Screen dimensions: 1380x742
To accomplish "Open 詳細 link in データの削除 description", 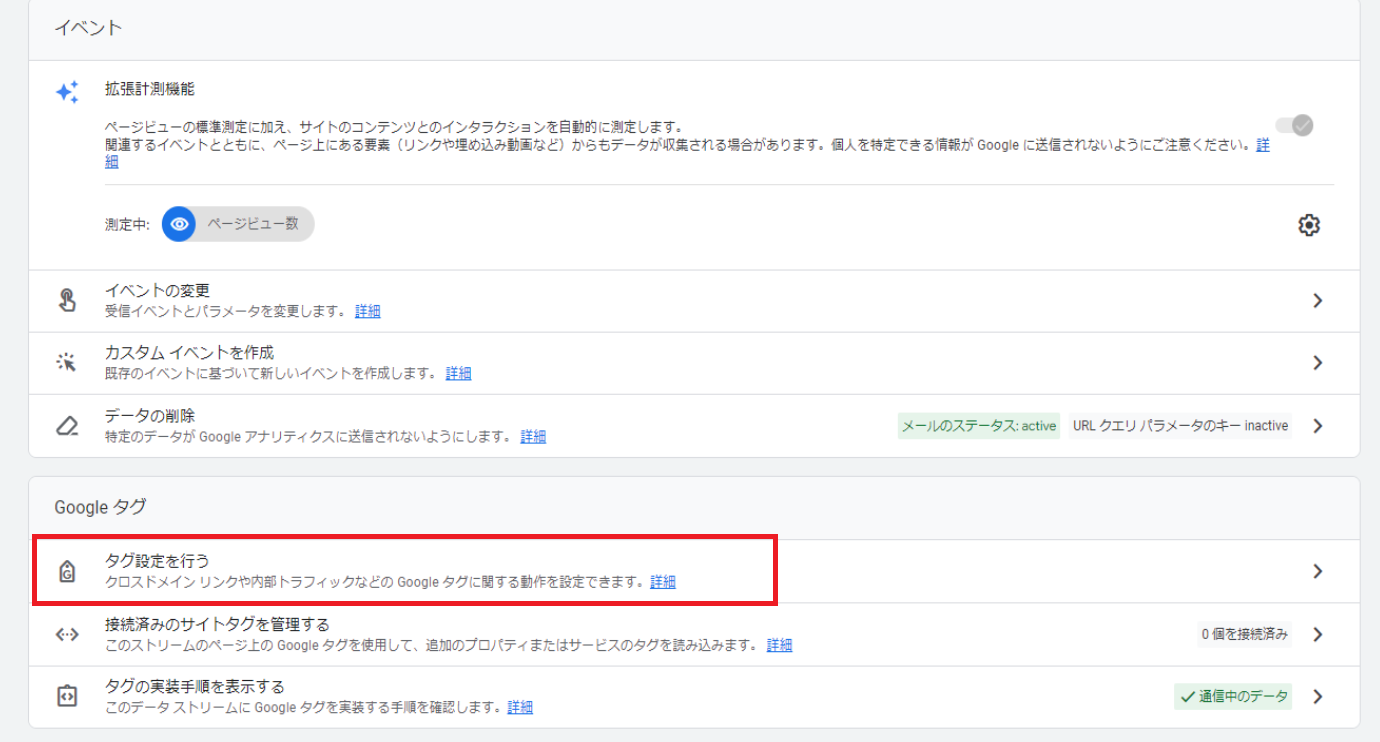I will click(x=533, y=437).
